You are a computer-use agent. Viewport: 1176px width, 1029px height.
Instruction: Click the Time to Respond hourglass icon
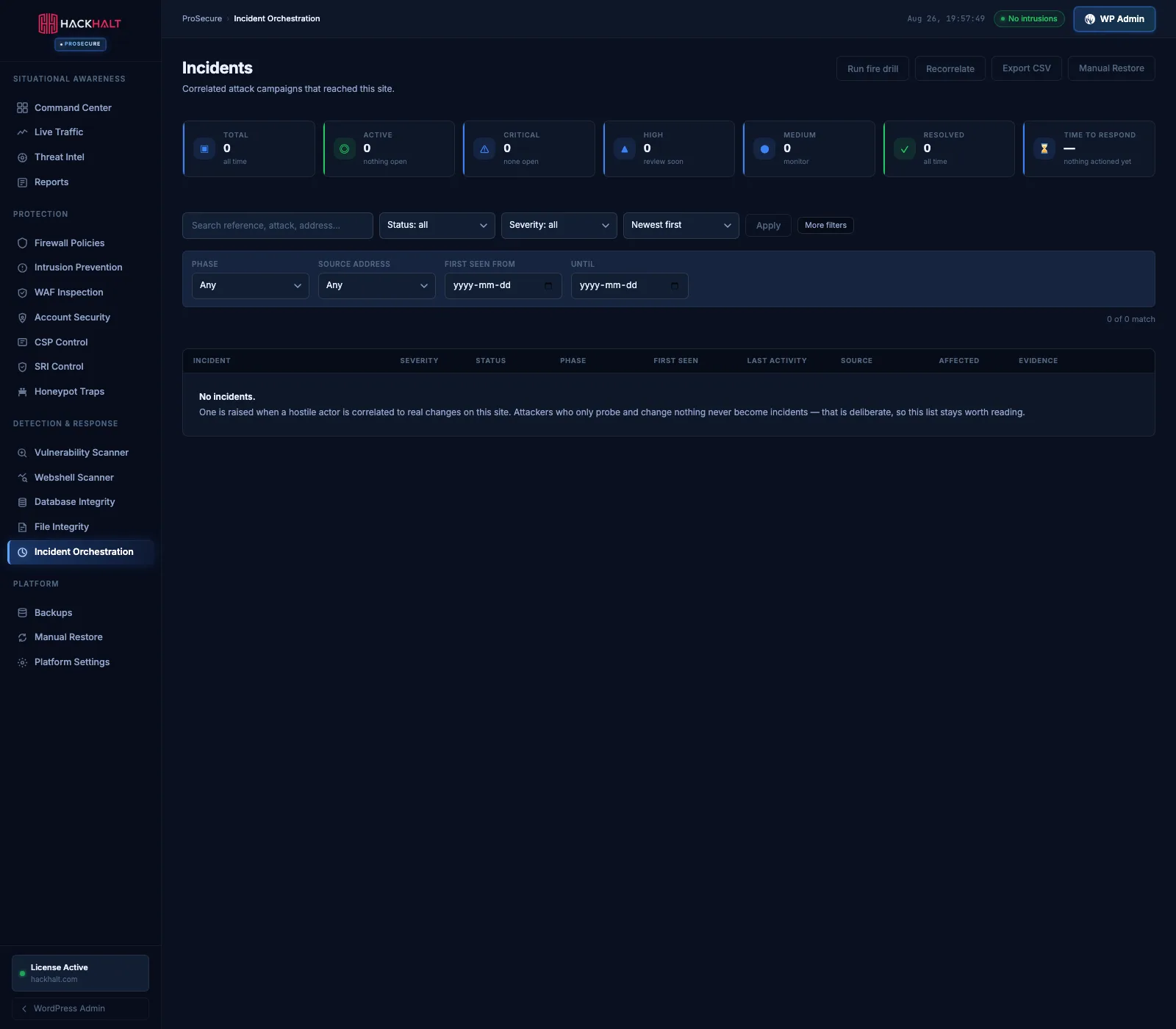pyautogui.click(x=1044, y=149)
